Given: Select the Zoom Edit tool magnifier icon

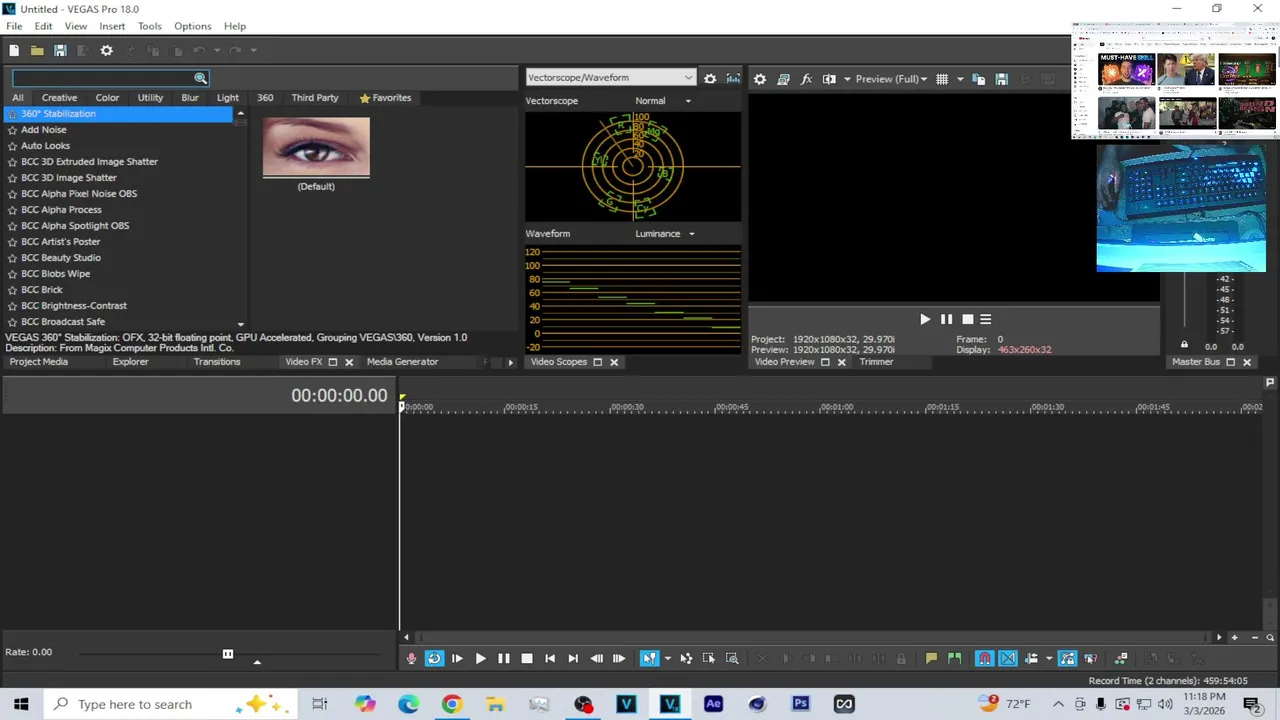Looking at the screenshot, I should [732, 658].
